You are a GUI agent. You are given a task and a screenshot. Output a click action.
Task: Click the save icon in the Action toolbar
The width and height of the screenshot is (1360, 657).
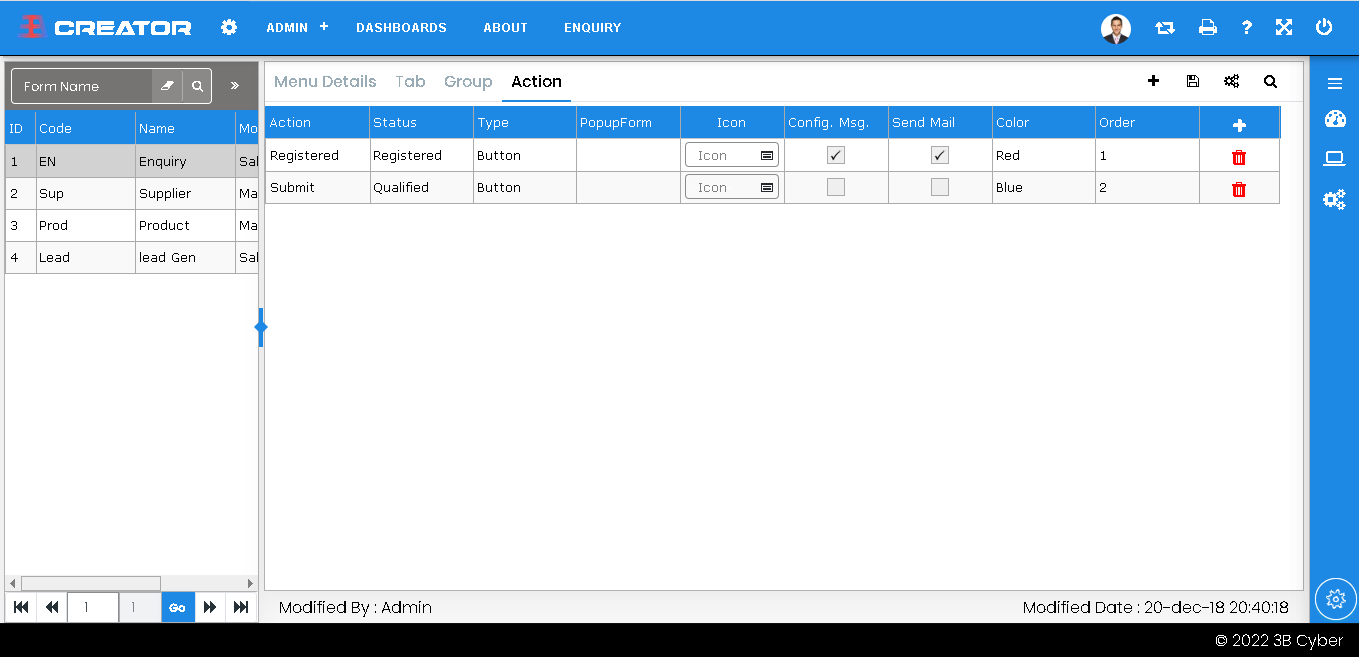pos(1192,82)
